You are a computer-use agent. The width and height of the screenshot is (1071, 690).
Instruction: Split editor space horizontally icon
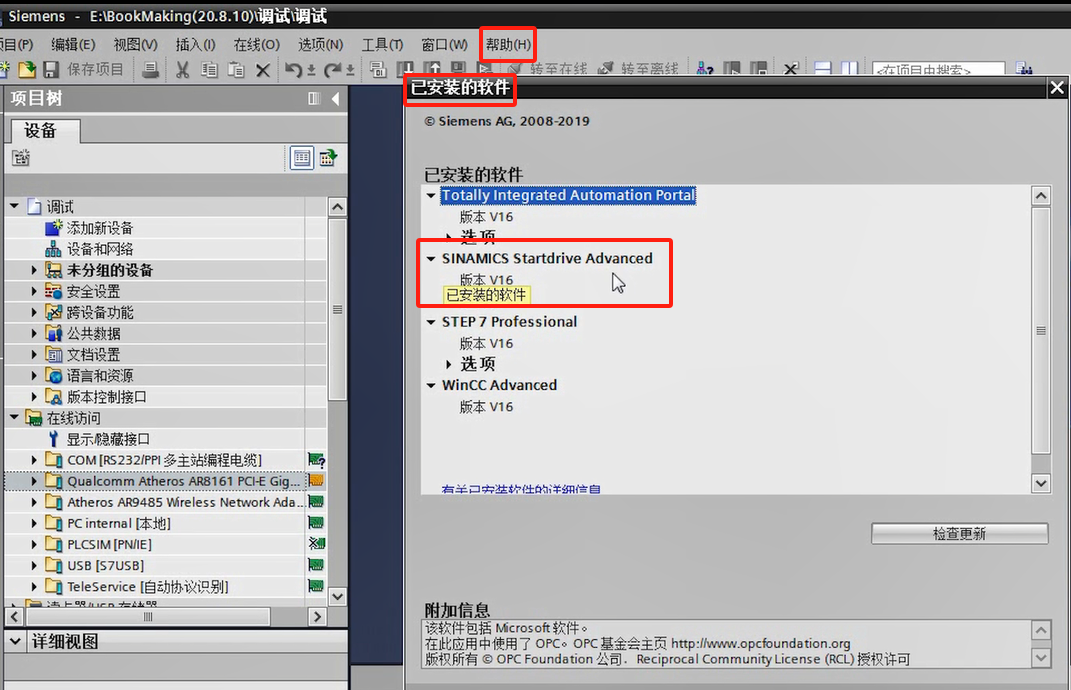(823, 68)
